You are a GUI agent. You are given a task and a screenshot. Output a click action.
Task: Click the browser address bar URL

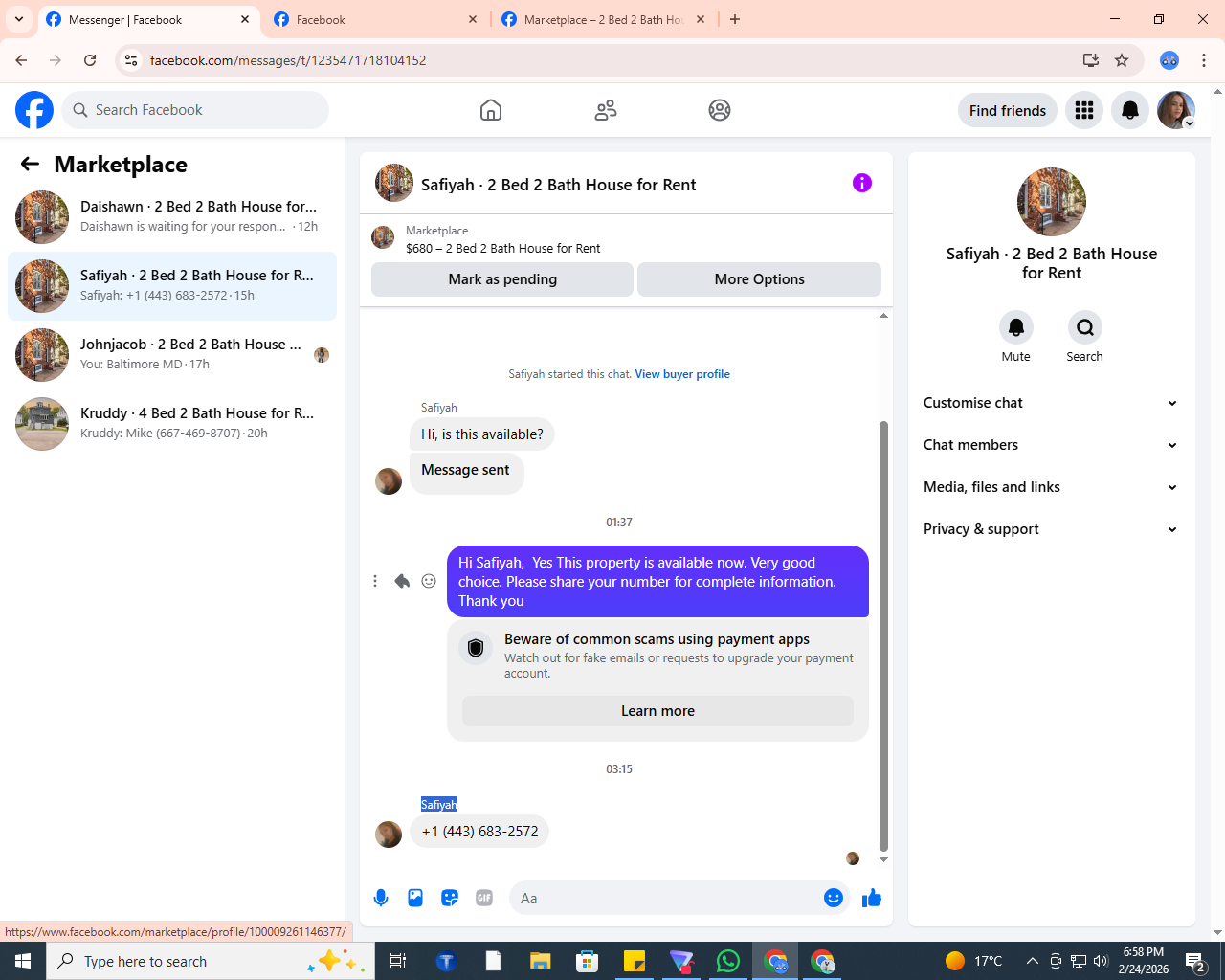click(288, 60)
